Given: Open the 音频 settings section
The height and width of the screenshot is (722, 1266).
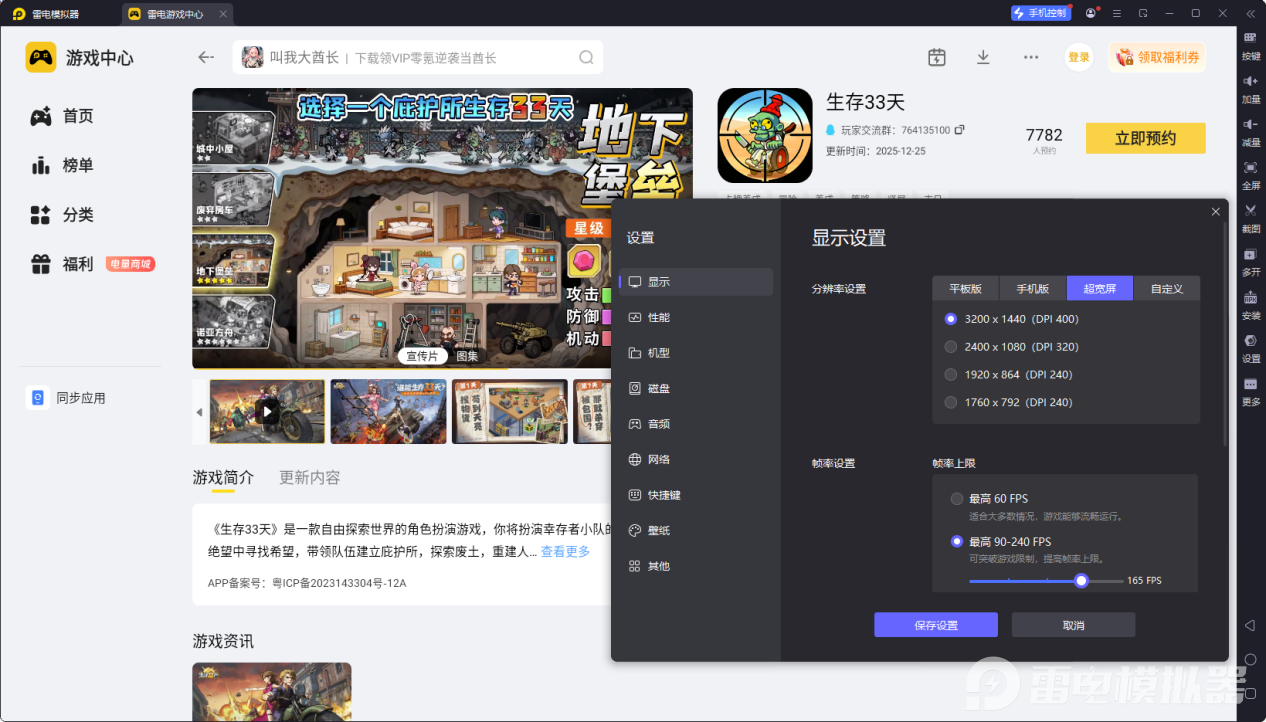Looking at the screenshot, I should 696,424.
